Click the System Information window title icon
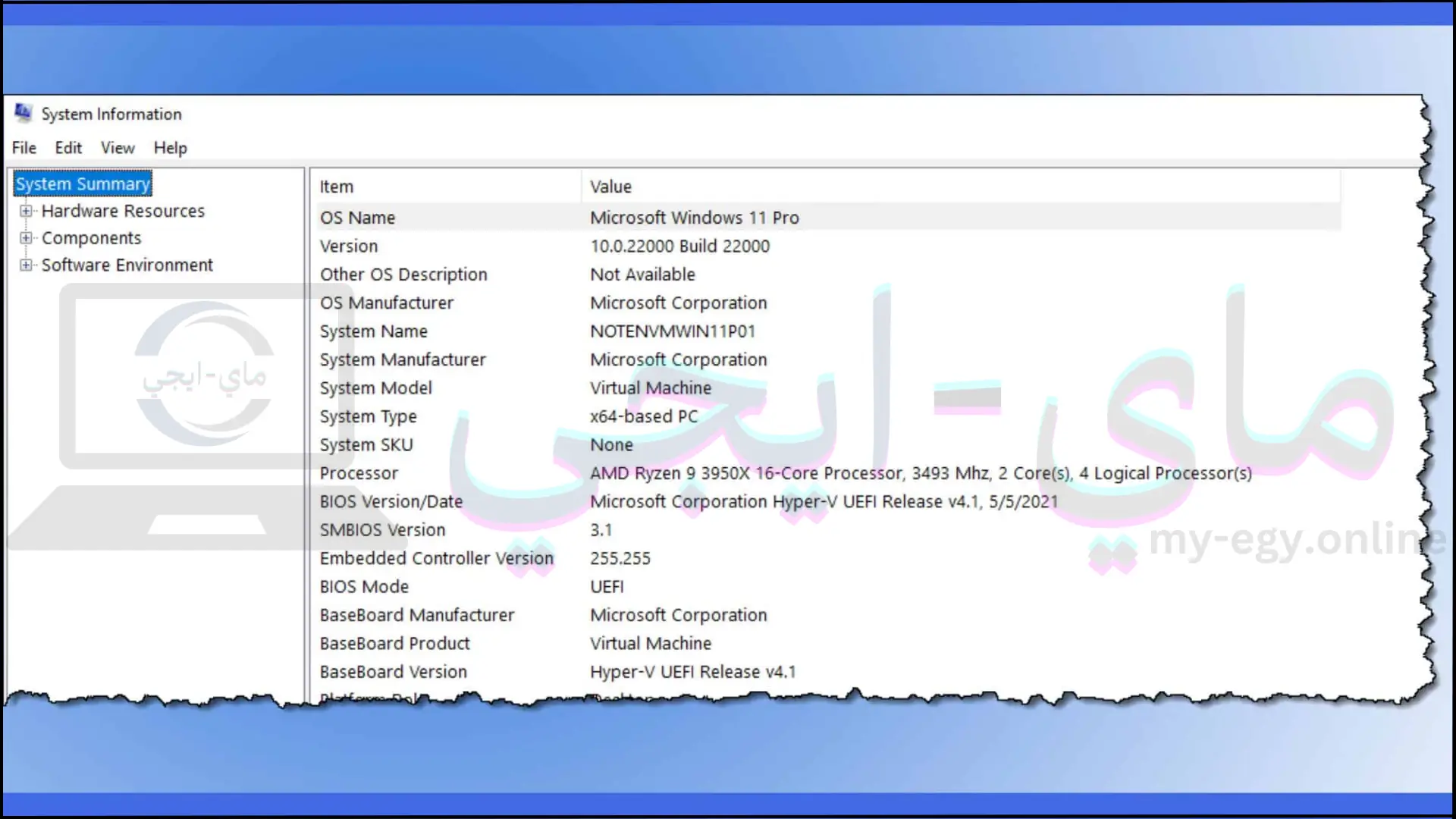The image size is (1456, 819). click(x=24, y=113)
